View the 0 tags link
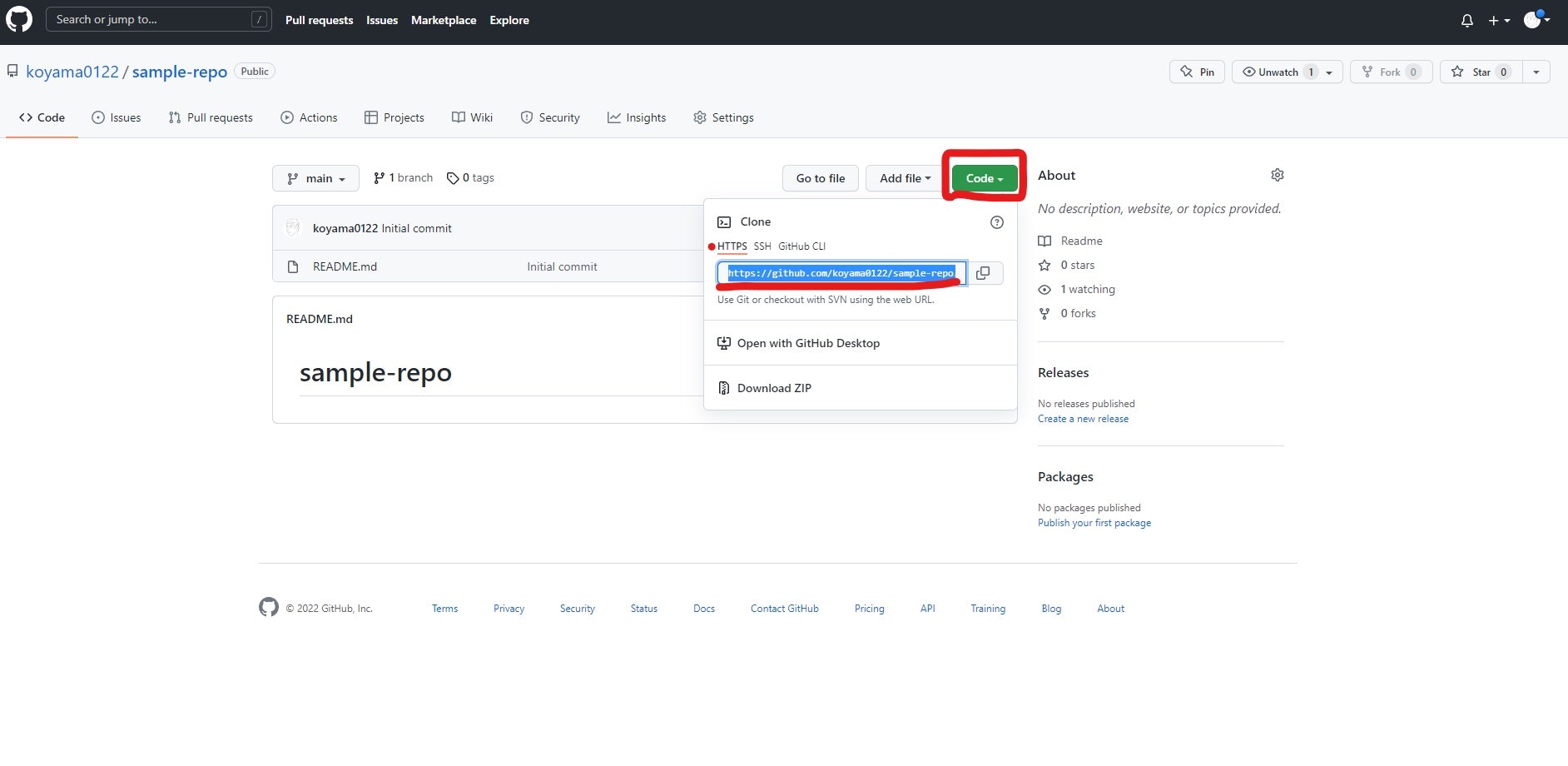The width and height of the screenshot is (1568, 766). [470, 177]
